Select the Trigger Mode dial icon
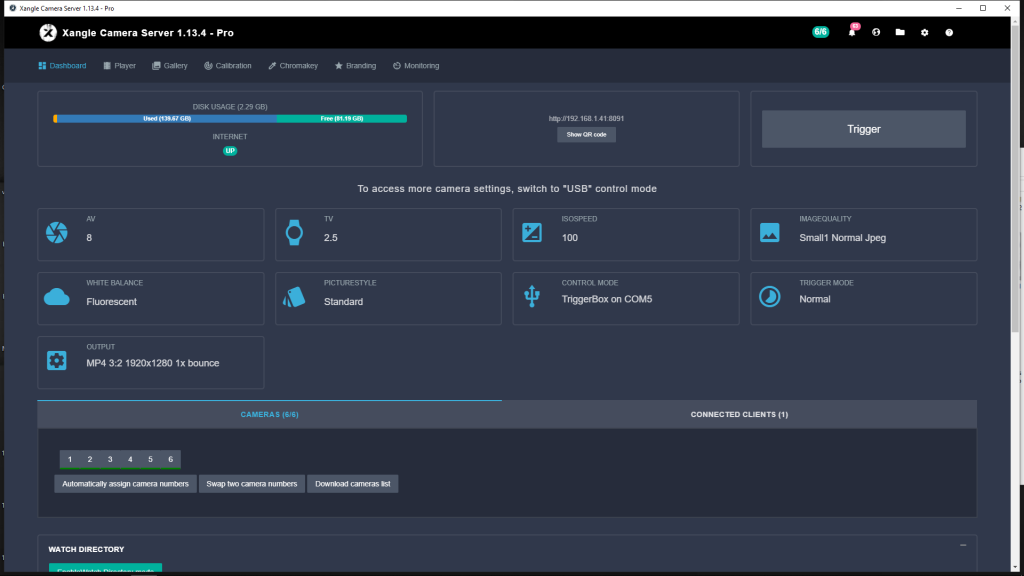This screenshot has width=1024, height=576. [768, 298]
